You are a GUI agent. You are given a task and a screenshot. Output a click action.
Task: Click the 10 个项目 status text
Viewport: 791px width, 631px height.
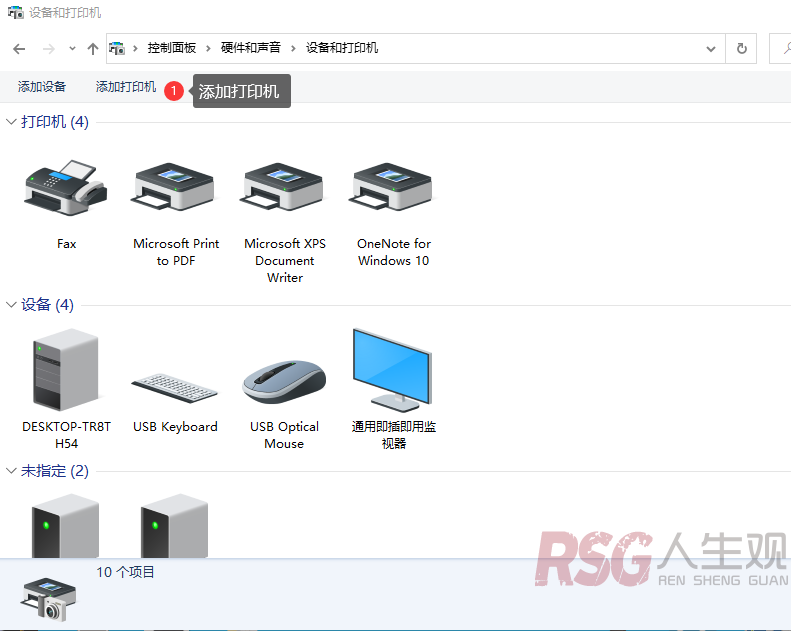[126, 572]
